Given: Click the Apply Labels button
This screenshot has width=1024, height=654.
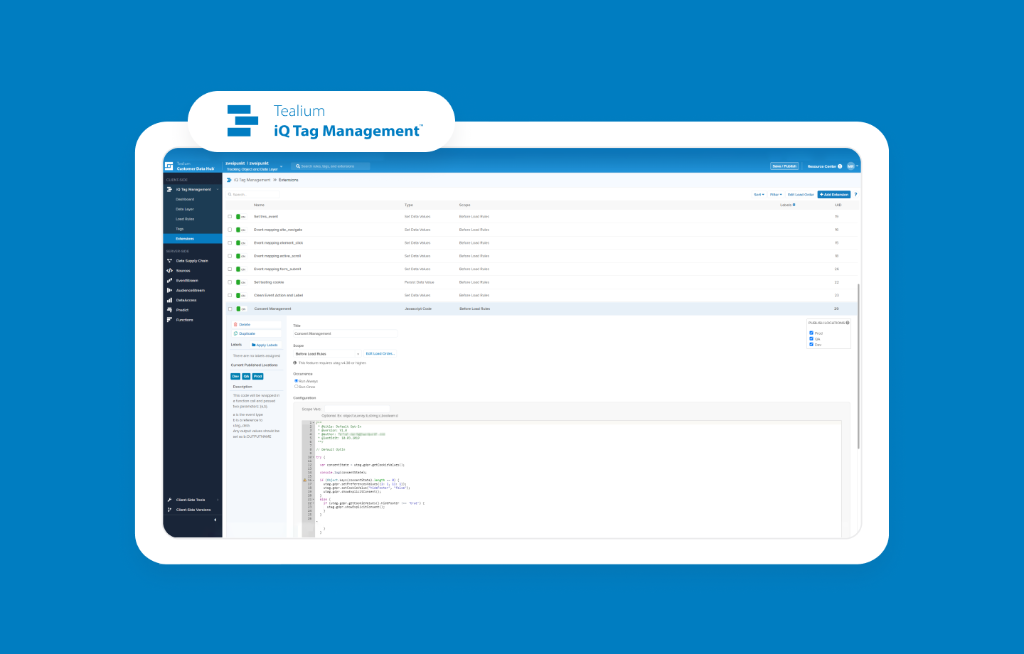Looking at the screenshot, I should 264,345.
